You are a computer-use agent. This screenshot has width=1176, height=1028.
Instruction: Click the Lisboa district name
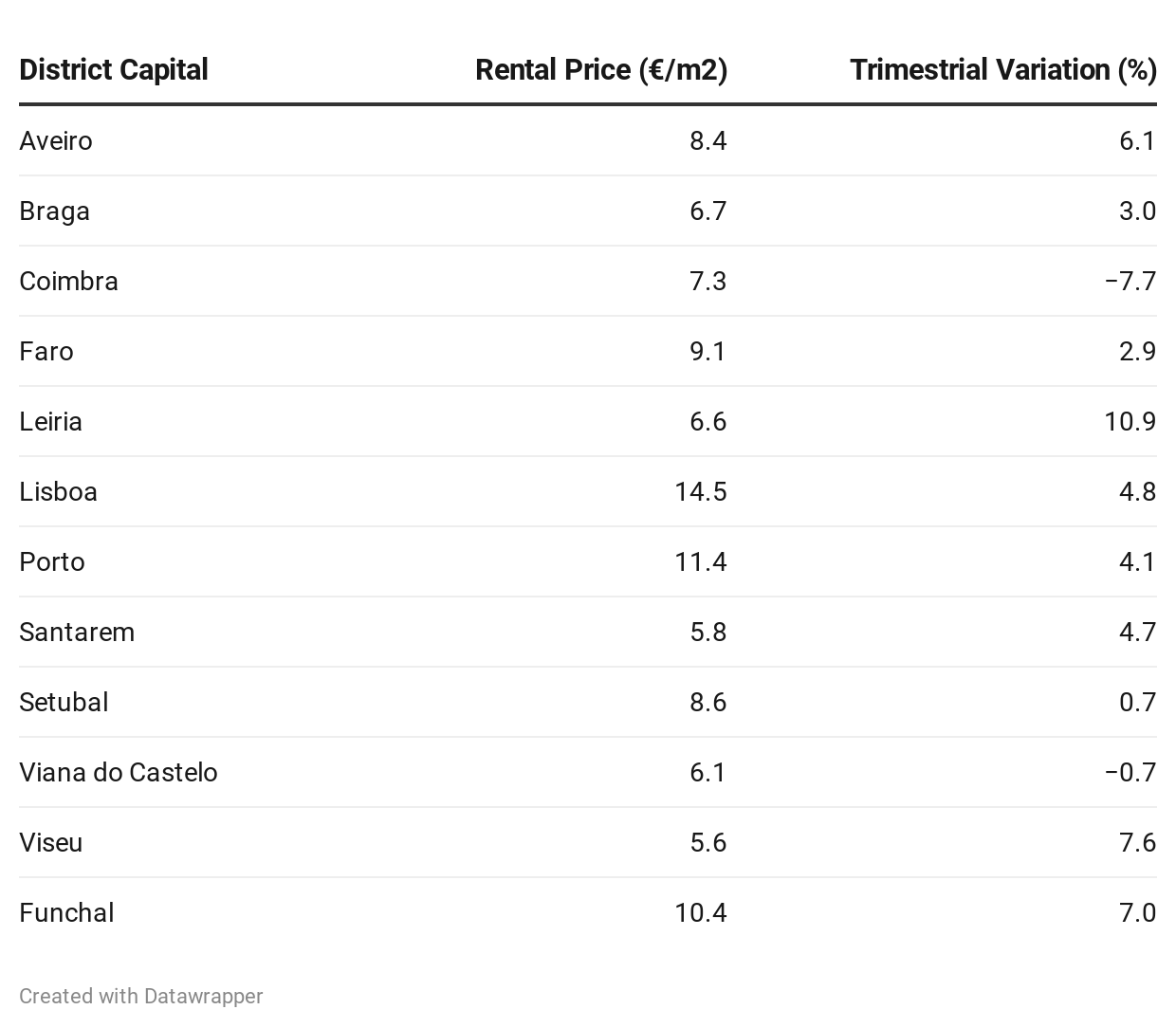click(x=58, y=492)
